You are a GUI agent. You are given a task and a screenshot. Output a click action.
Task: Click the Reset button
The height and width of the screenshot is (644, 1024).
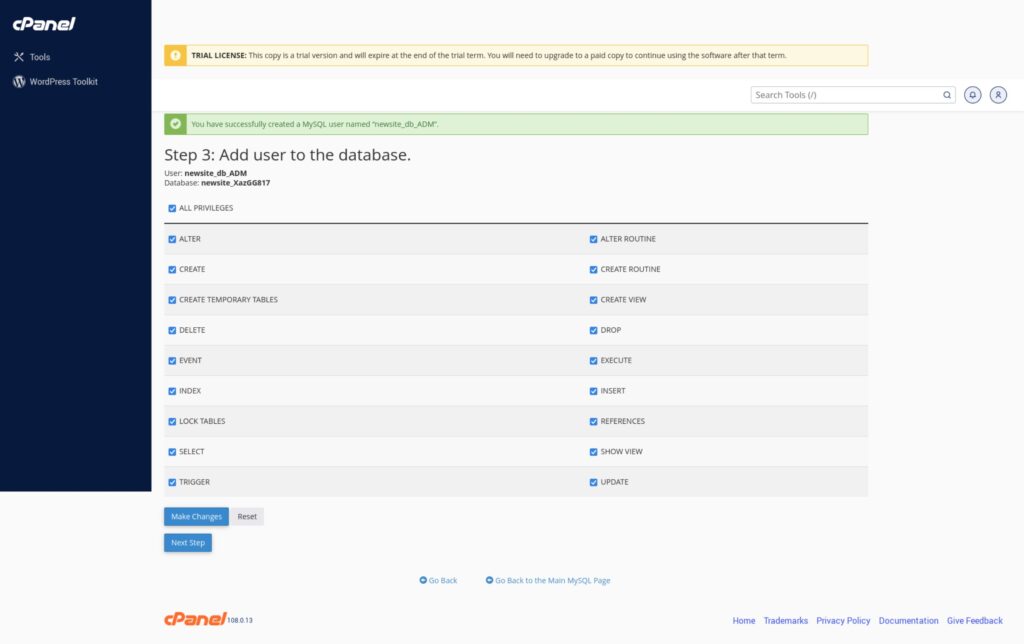[x=246, y=516]
